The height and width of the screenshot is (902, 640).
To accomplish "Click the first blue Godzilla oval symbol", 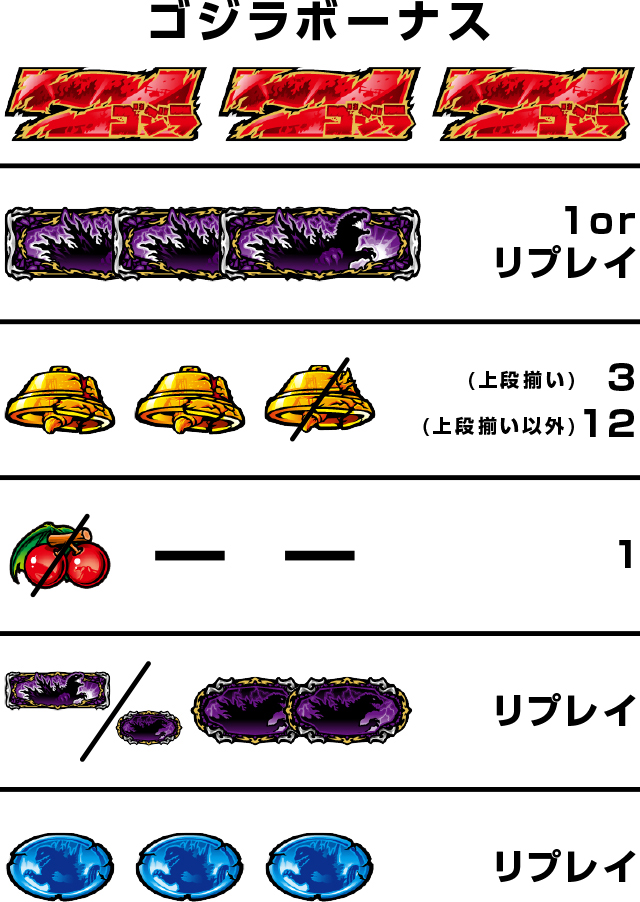I will (62, 867).
